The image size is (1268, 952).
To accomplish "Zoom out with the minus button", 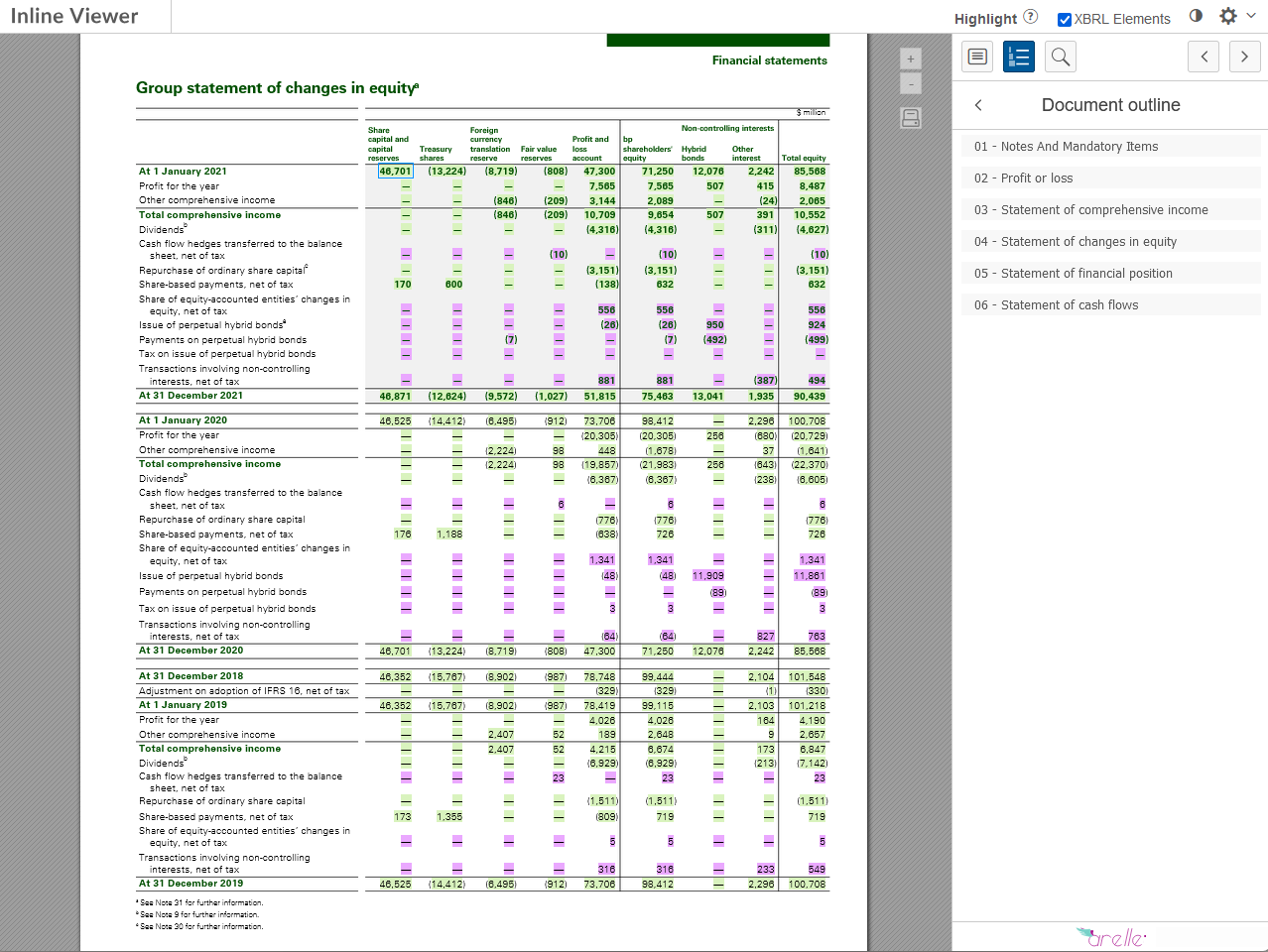I will pyautogui.click(x=911, y=84).
